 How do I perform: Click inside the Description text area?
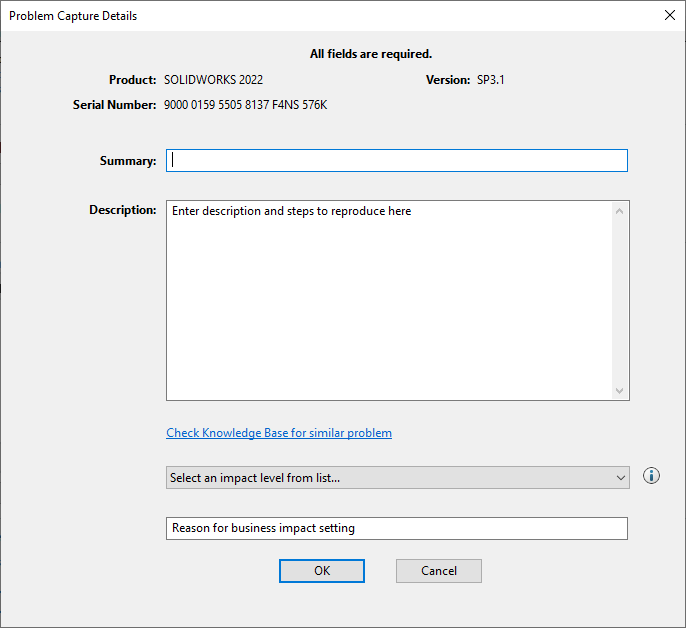pos(390,300)
